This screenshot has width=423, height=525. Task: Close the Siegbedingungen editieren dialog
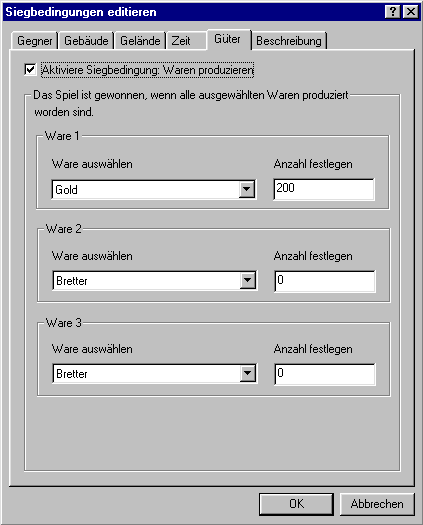coord(410,12)
